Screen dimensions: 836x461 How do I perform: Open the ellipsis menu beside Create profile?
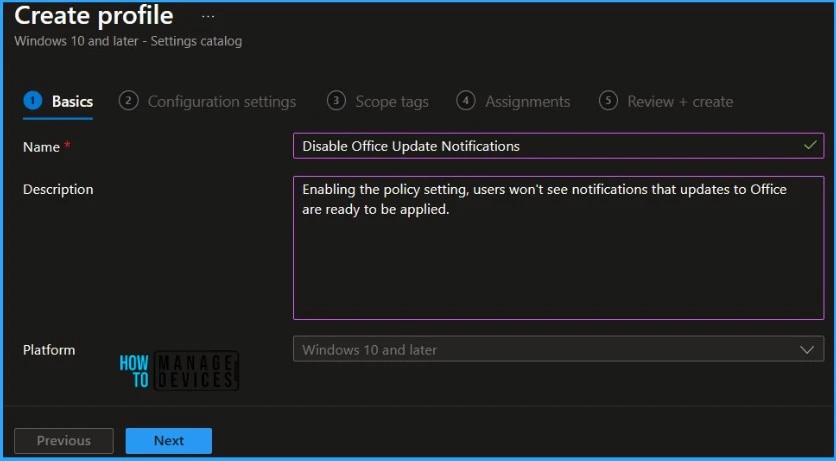[208, 17]
